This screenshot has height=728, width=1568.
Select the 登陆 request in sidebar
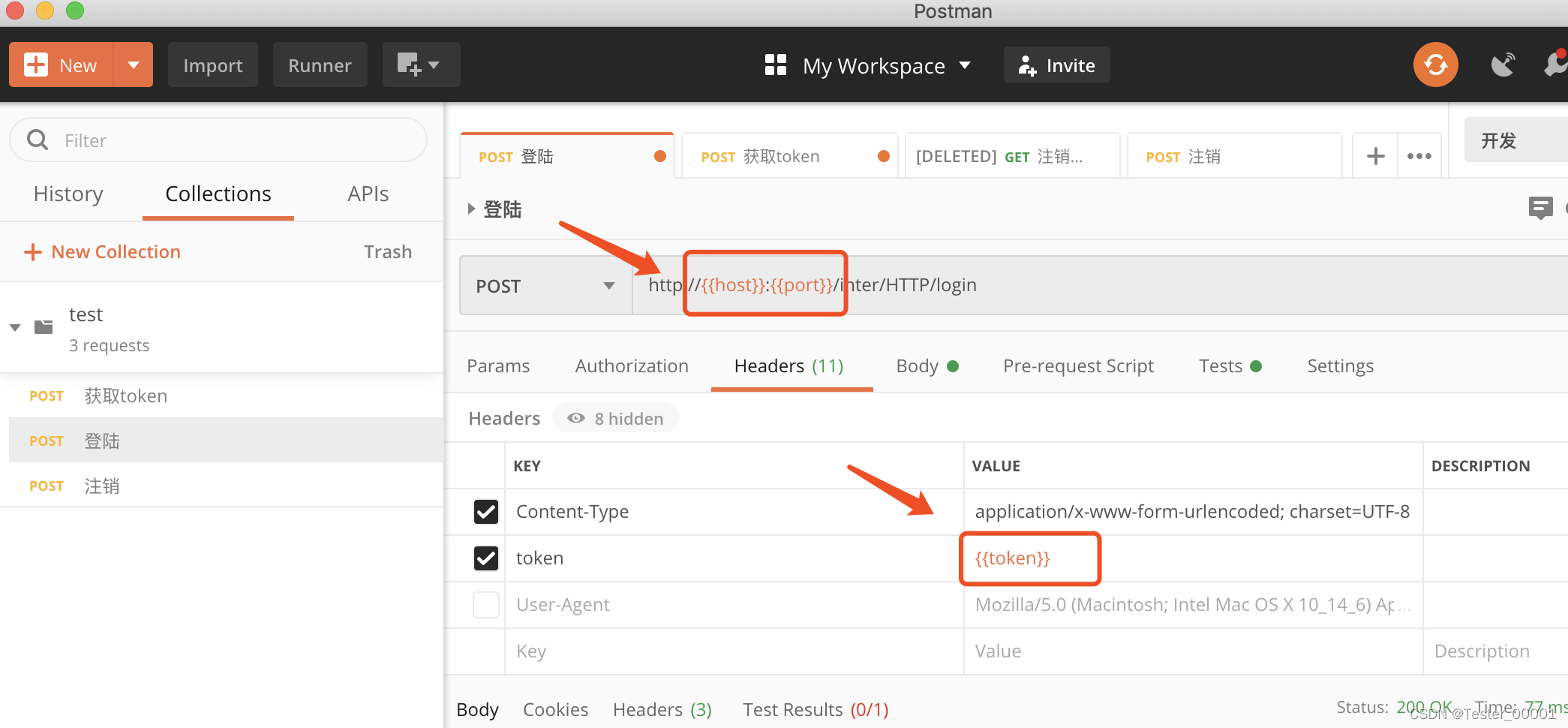coord(225,441)
